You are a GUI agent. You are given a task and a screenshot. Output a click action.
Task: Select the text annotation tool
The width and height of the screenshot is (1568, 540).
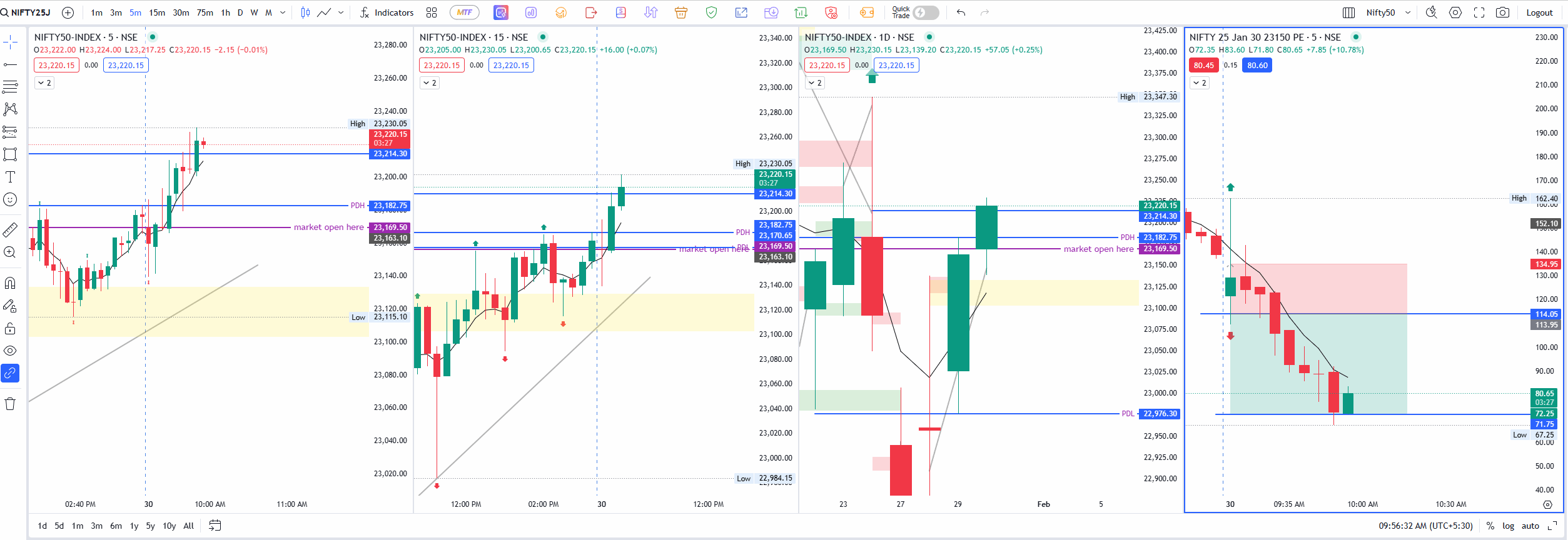[10, 177]
